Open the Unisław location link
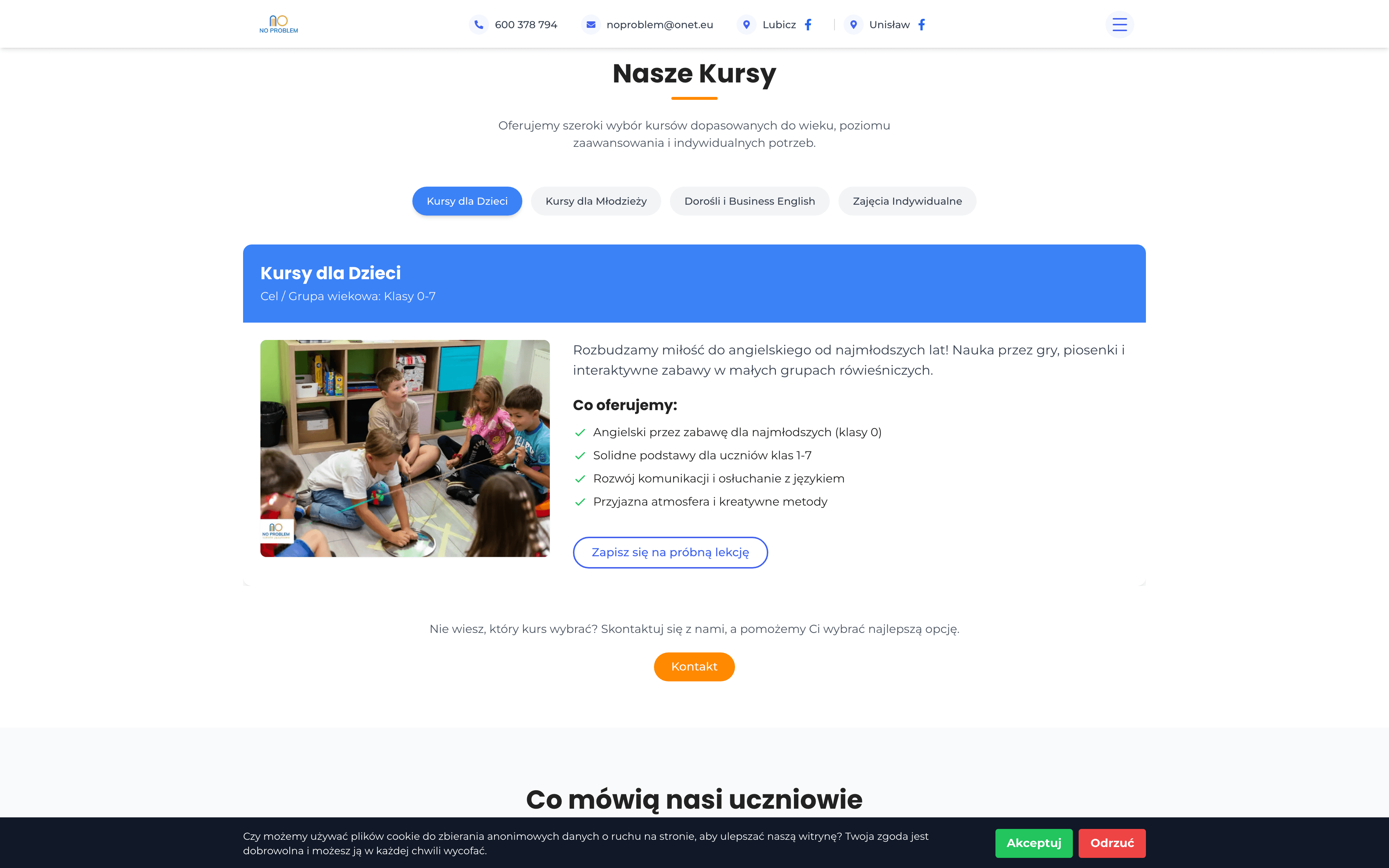The width and height of the screenshot is (1389, 868). 889,25
